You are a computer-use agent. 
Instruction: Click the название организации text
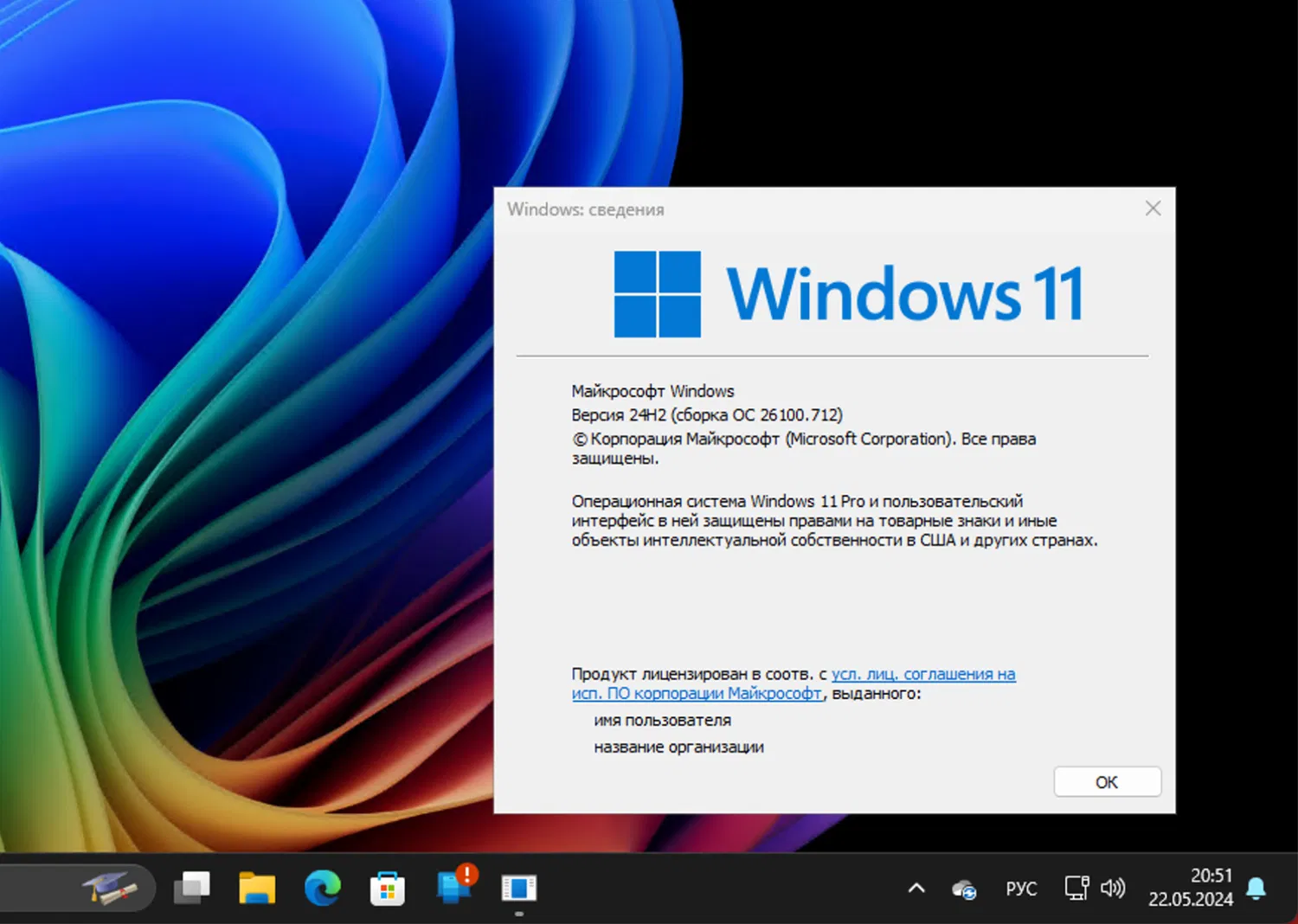(x=678, y=747)
